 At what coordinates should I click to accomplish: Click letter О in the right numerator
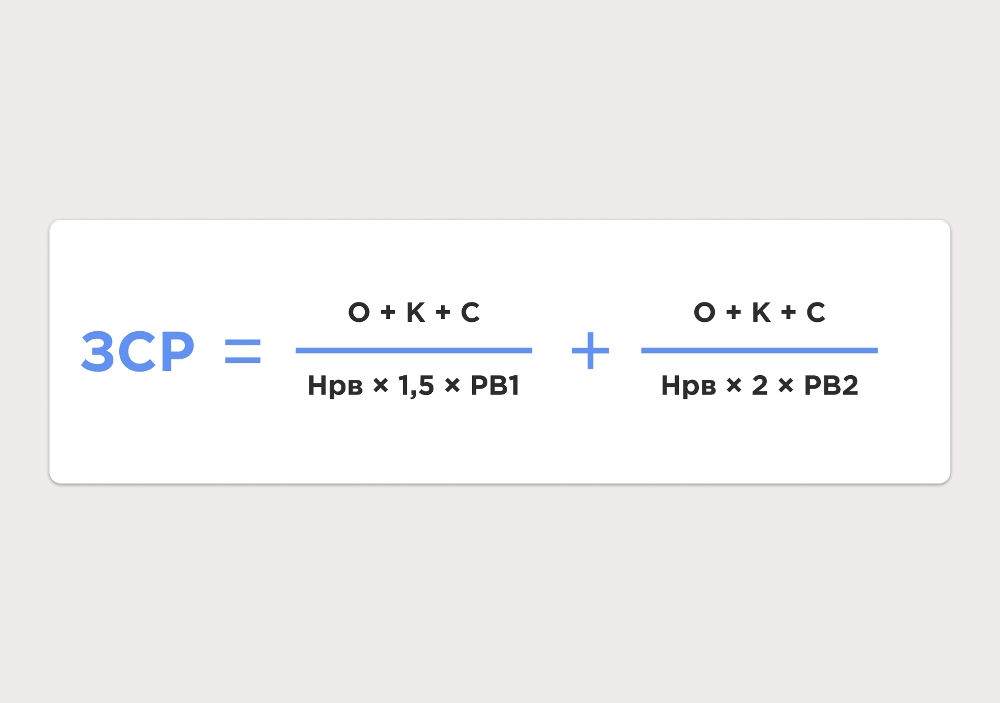coord(705,313)
